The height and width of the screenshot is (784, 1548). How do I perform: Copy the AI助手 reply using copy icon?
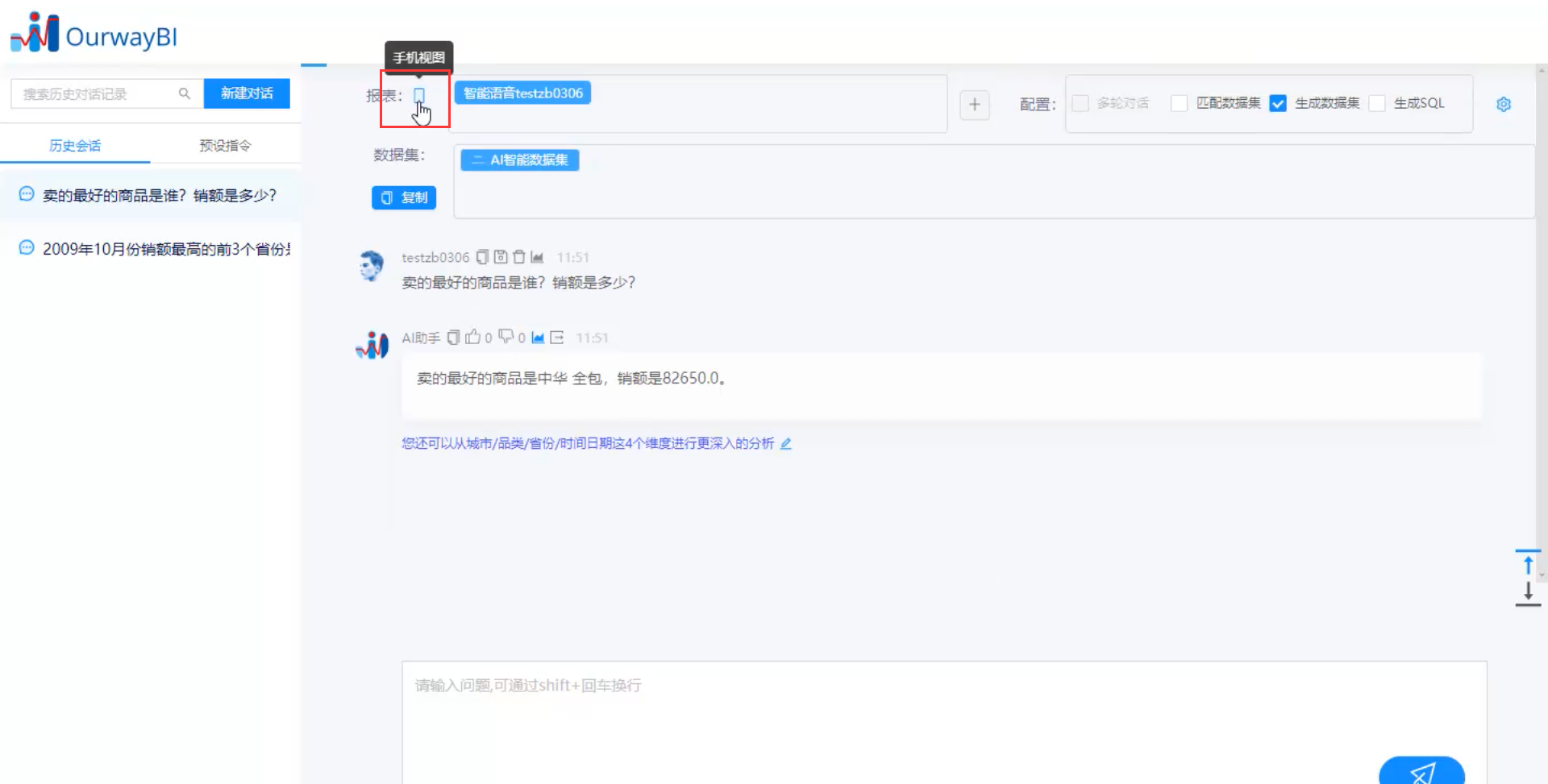pos(453,338)
